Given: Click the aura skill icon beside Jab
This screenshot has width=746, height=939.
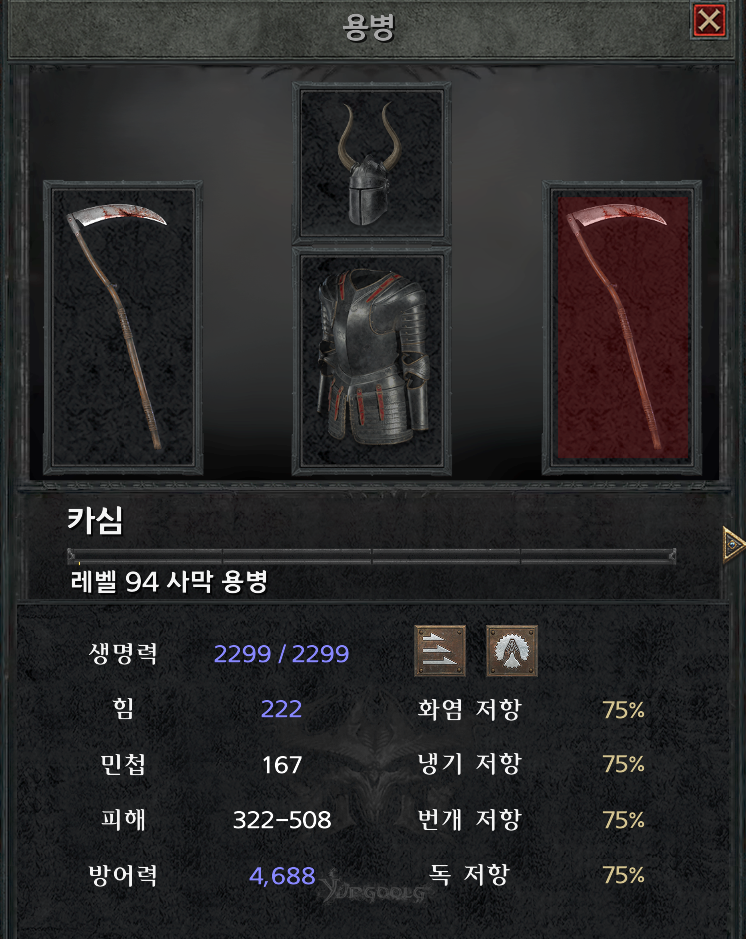Looking at the screenshot, I should coord(512,651).
